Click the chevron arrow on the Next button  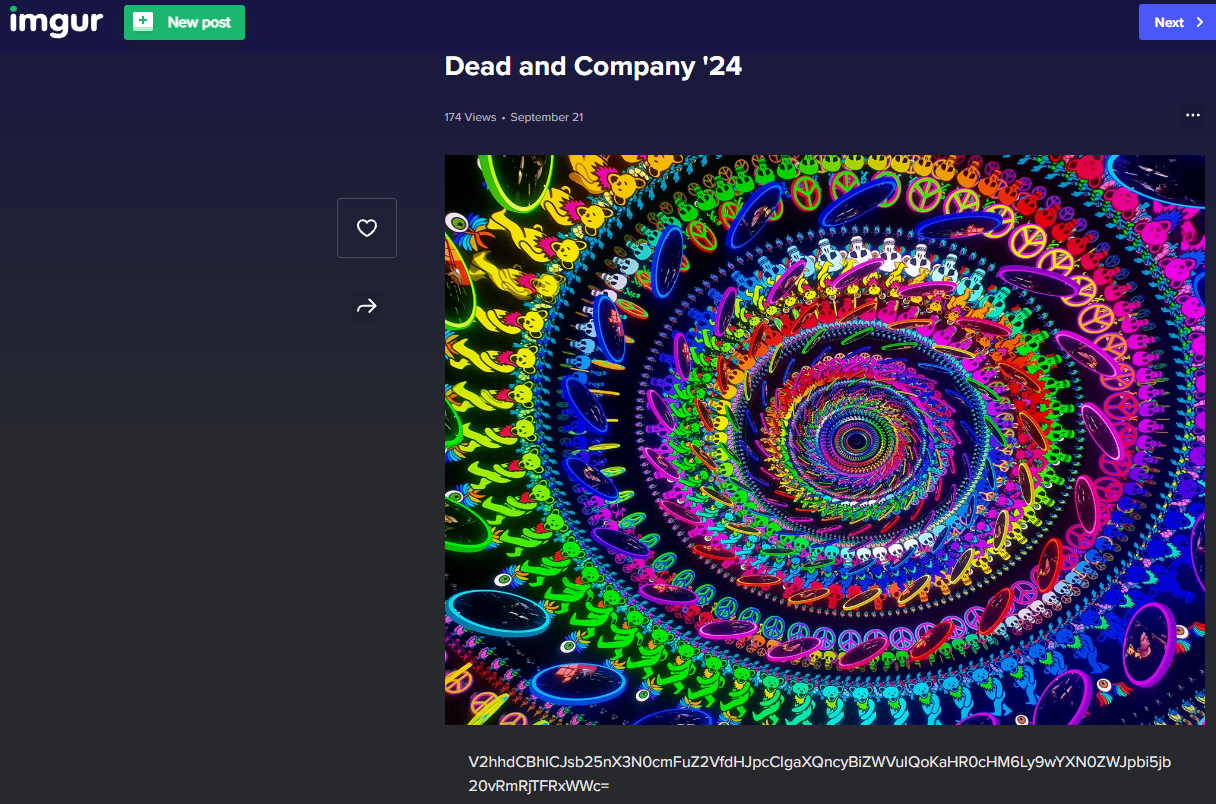pos(1199,22)
